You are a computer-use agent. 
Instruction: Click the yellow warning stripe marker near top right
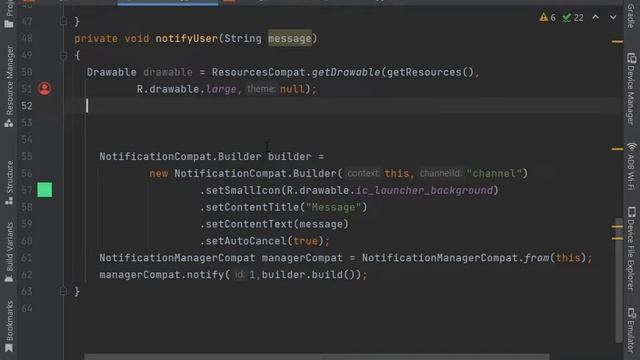[617, 41]
